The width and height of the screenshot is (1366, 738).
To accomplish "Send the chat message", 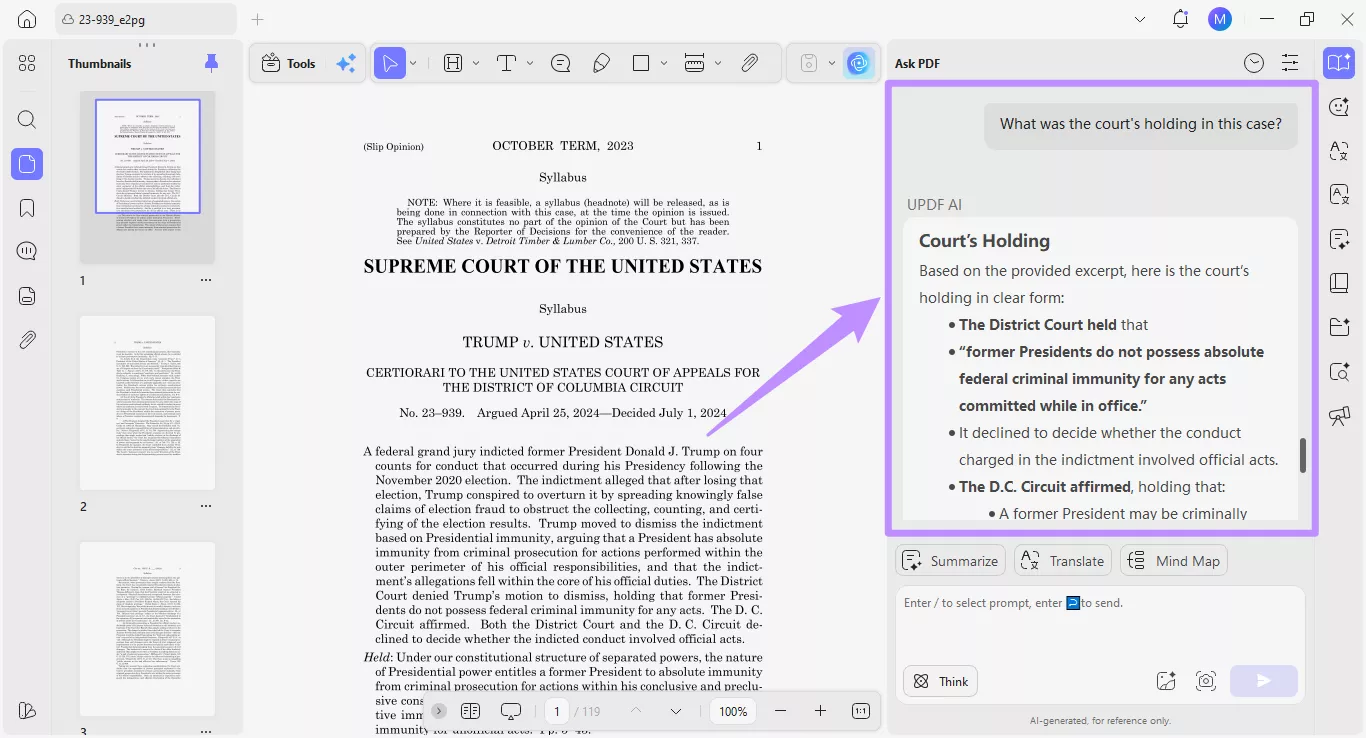I will coord(1264,681).
